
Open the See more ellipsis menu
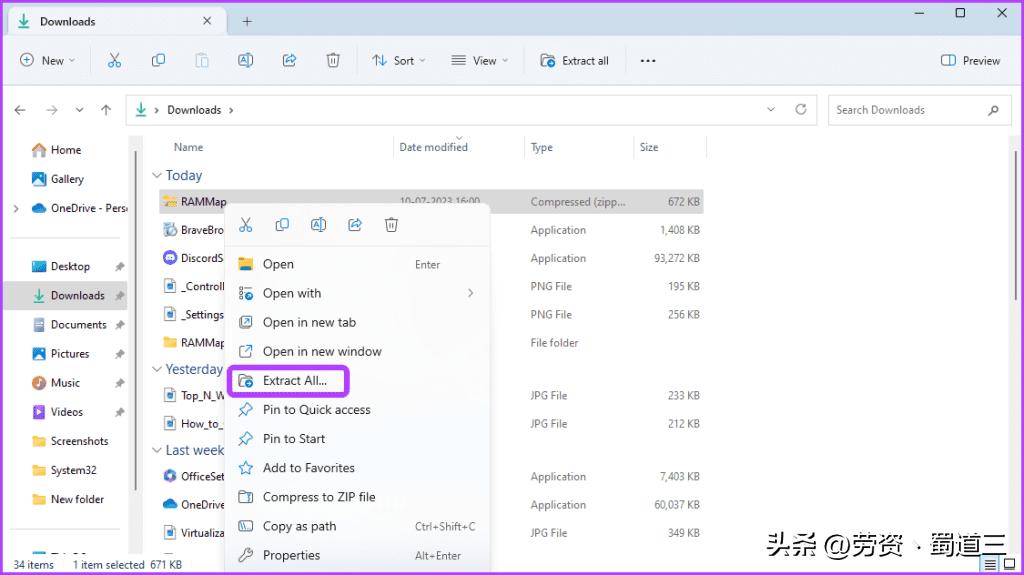click(x=648, y=61)
